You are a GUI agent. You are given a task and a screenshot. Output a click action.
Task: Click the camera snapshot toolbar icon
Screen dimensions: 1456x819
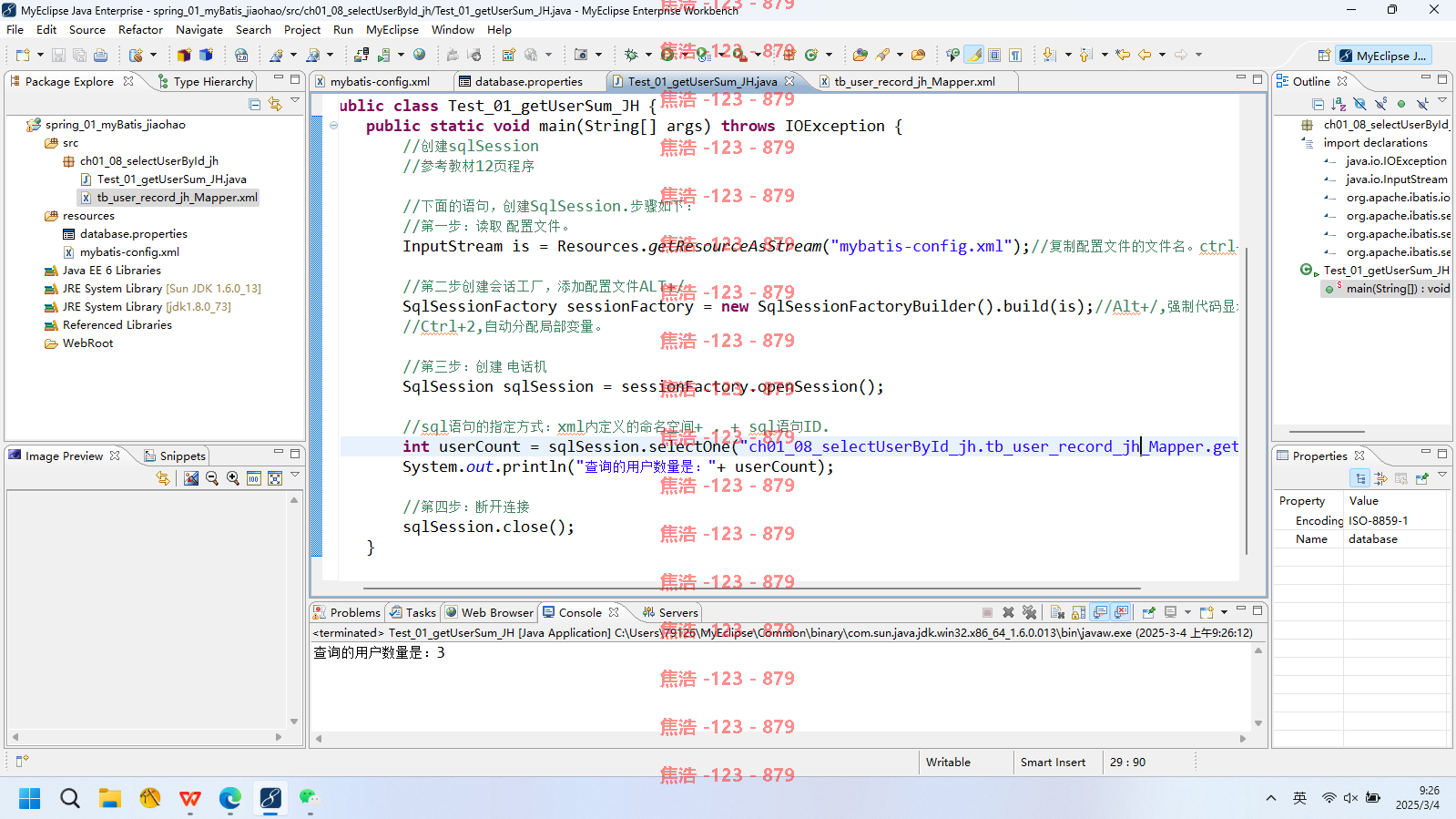[x=581, y=55]
